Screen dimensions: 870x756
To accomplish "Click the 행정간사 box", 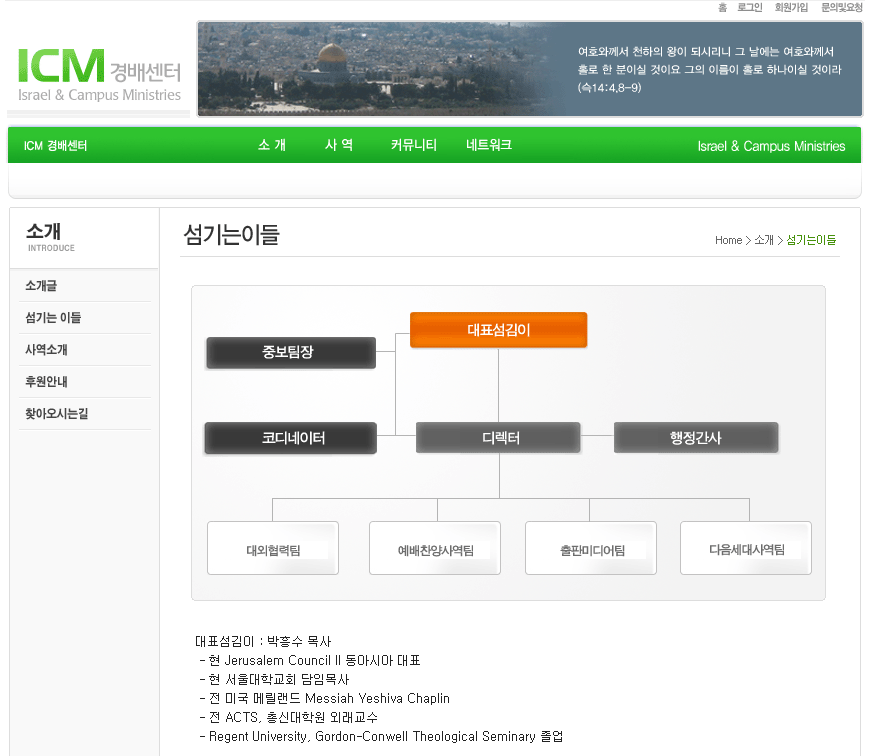I will [x=696, y=438].
